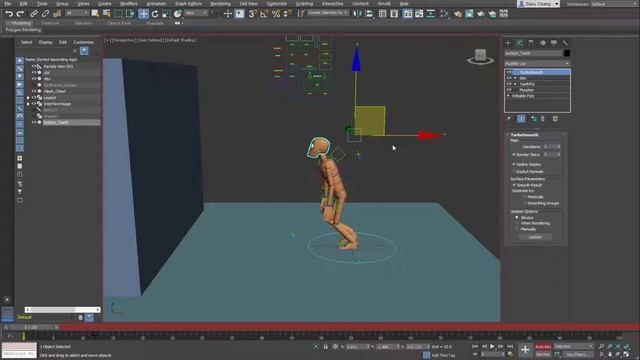Activate the Select and Rotate tool
The width and height of the screenshot is (640, 360).
click(x=155, y=14)
